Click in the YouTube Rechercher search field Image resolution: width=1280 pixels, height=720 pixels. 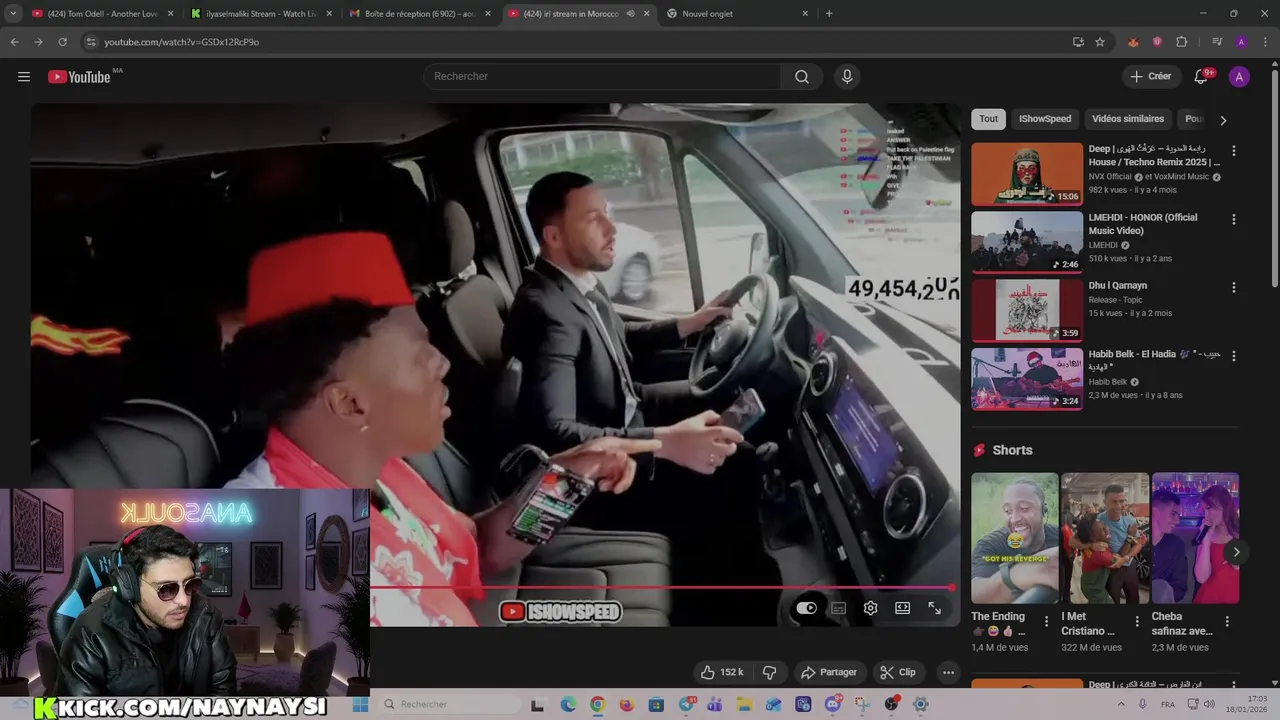click(602, 77)
